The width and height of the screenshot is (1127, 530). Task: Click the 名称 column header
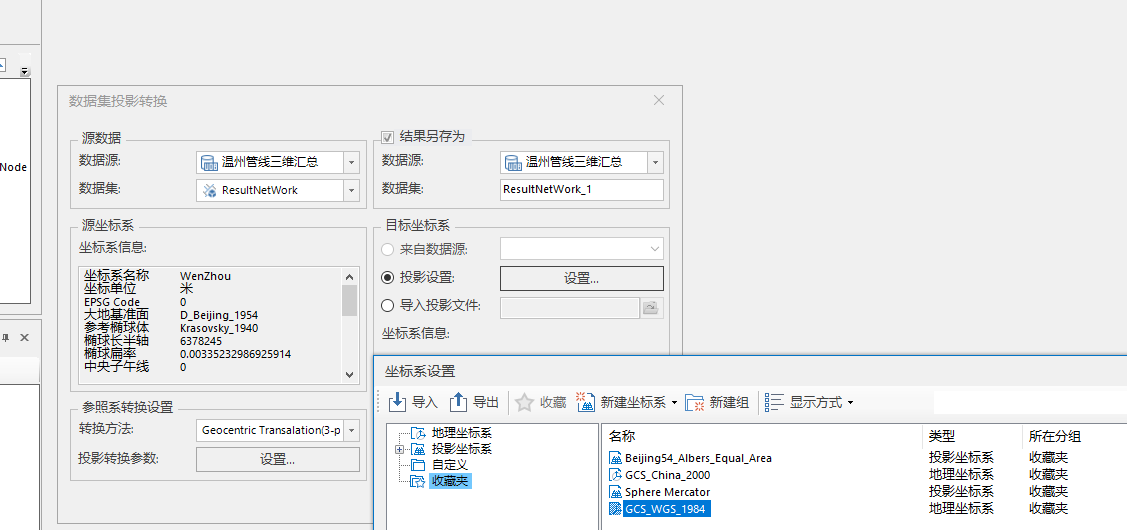622,436
